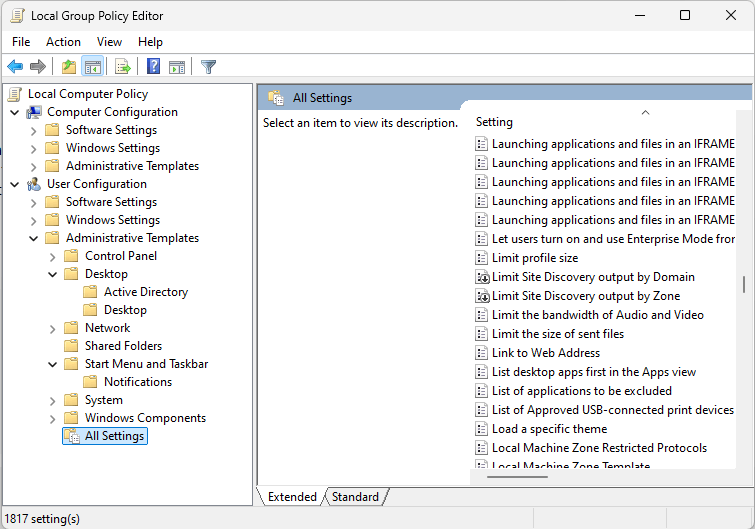This screenshot has width=755, height=529.
Task: Click the Control Panel folder icon
Action: tap(71, 256)
